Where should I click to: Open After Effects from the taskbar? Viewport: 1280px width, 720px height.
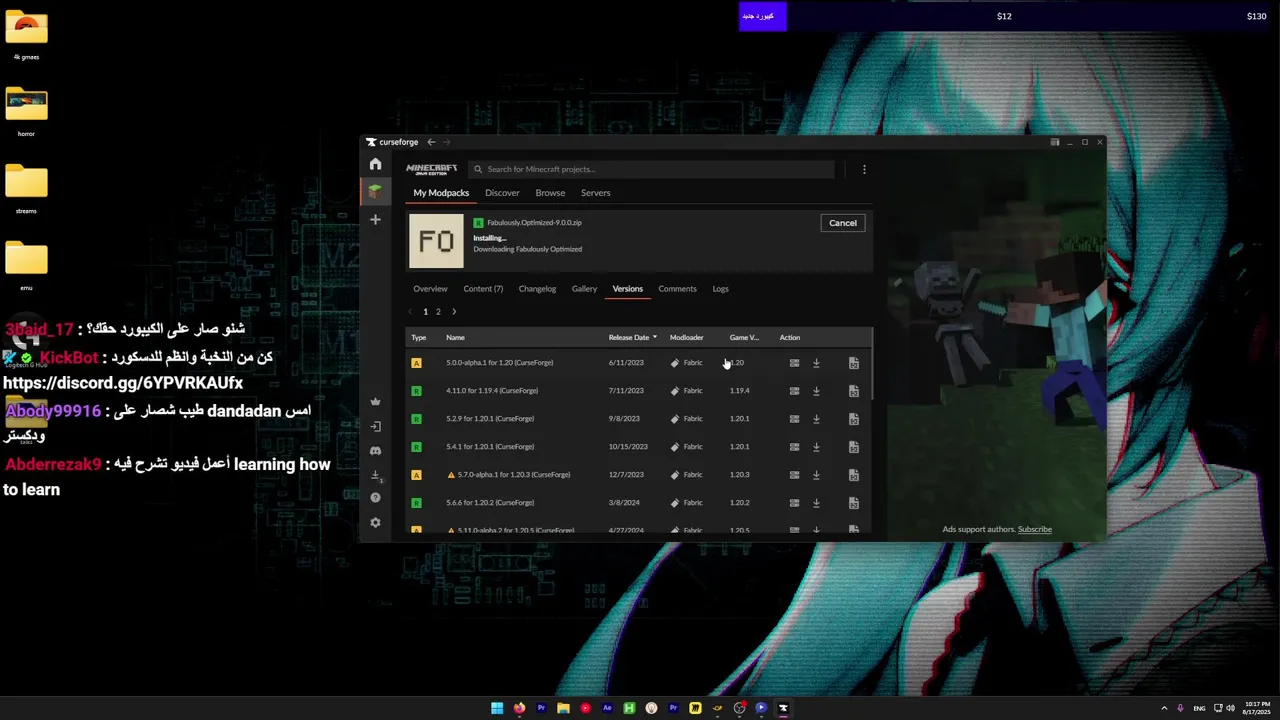click(607, 708)
